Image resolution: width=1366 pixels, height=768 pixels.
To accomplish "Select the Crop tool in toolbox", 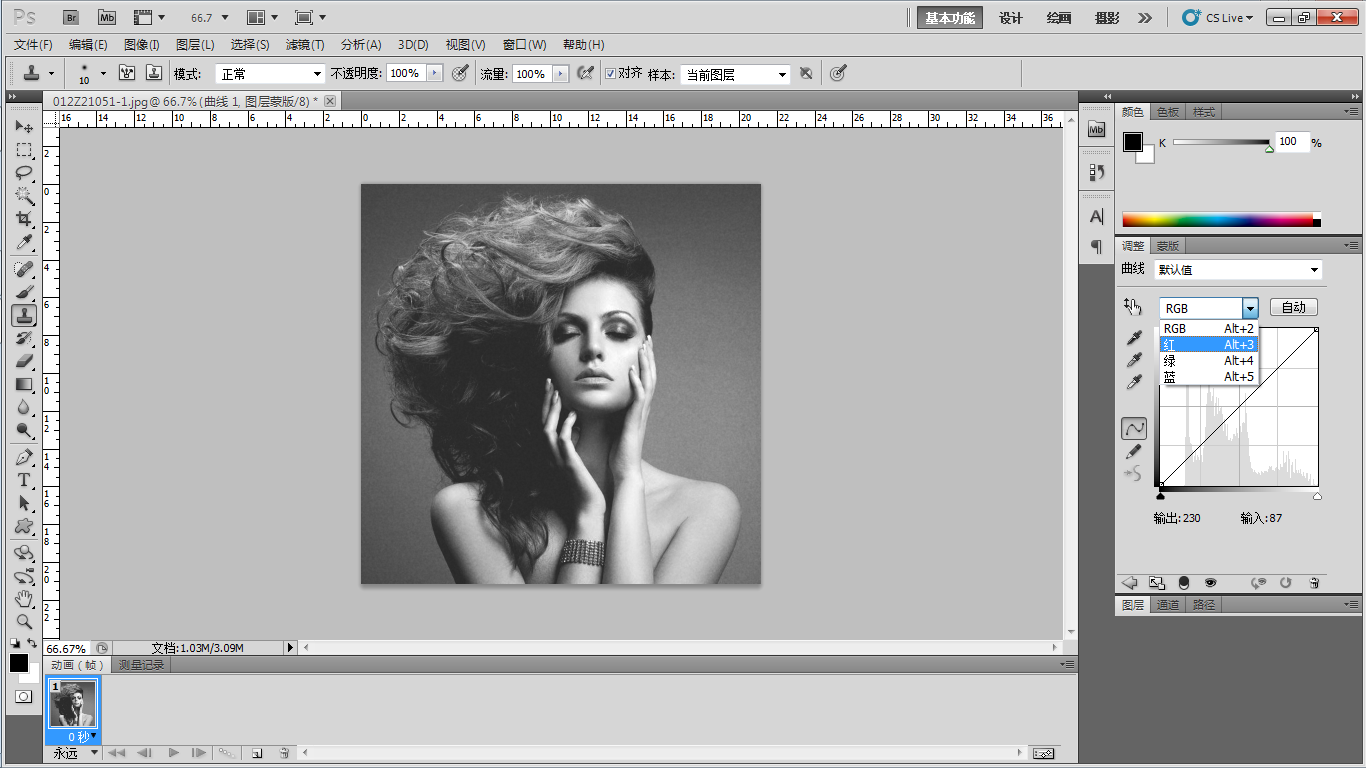I will 24,219.
